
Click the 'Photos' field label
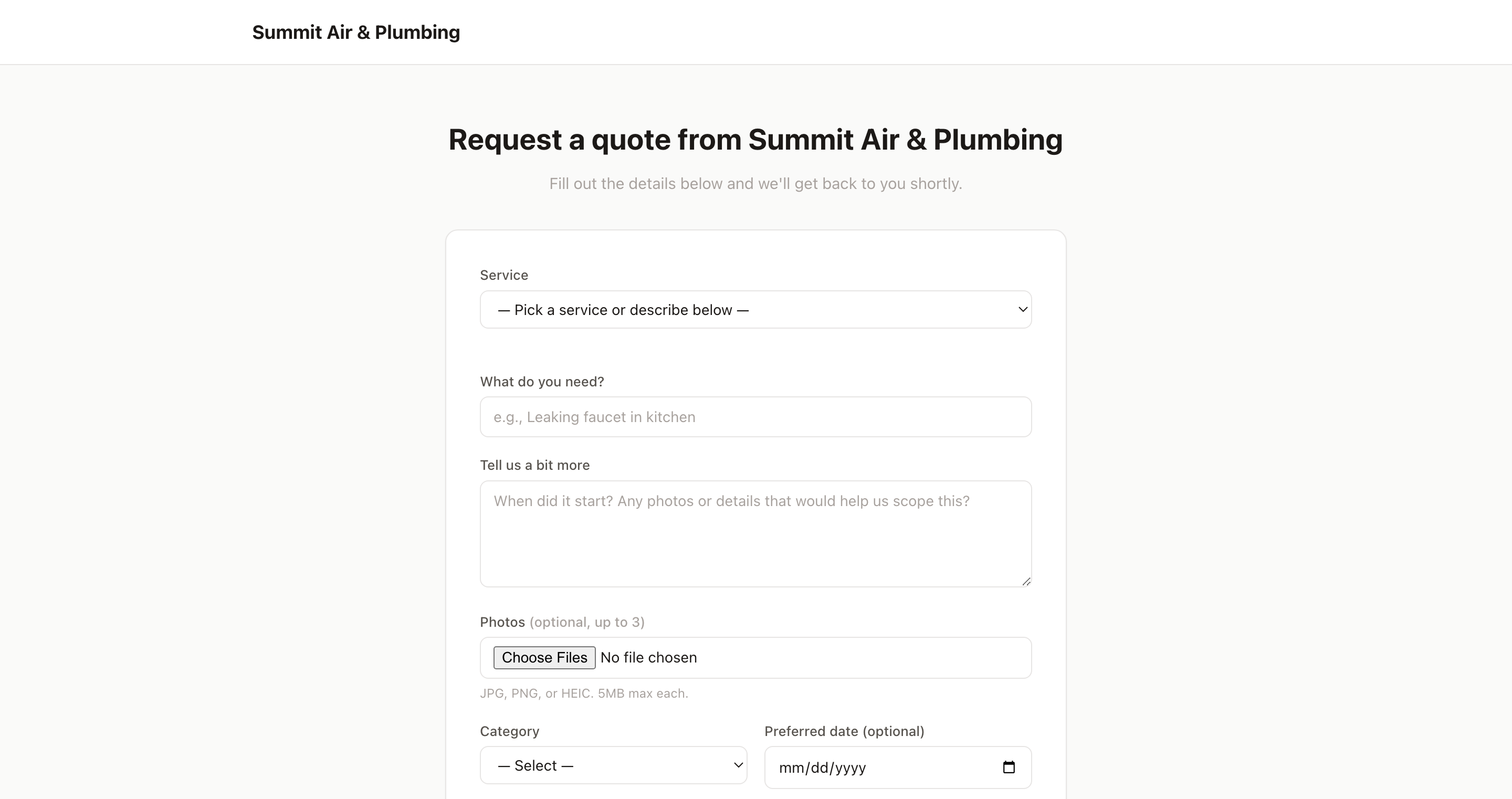[x=502, y=622]
